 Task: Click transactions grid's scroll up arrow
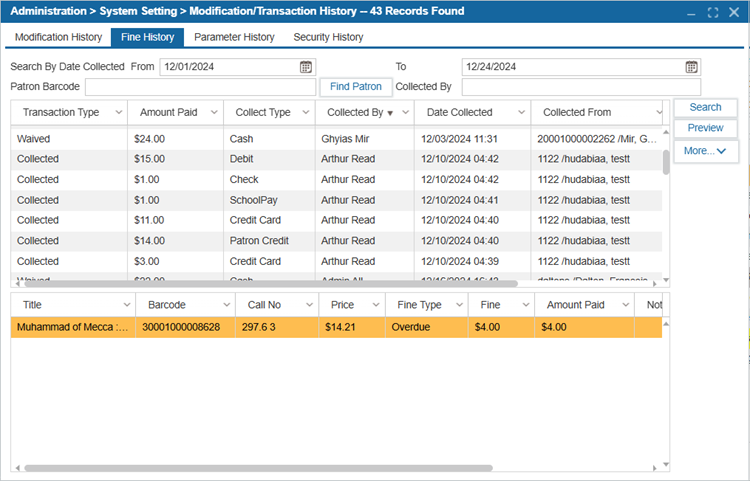(x=666, y=132)
